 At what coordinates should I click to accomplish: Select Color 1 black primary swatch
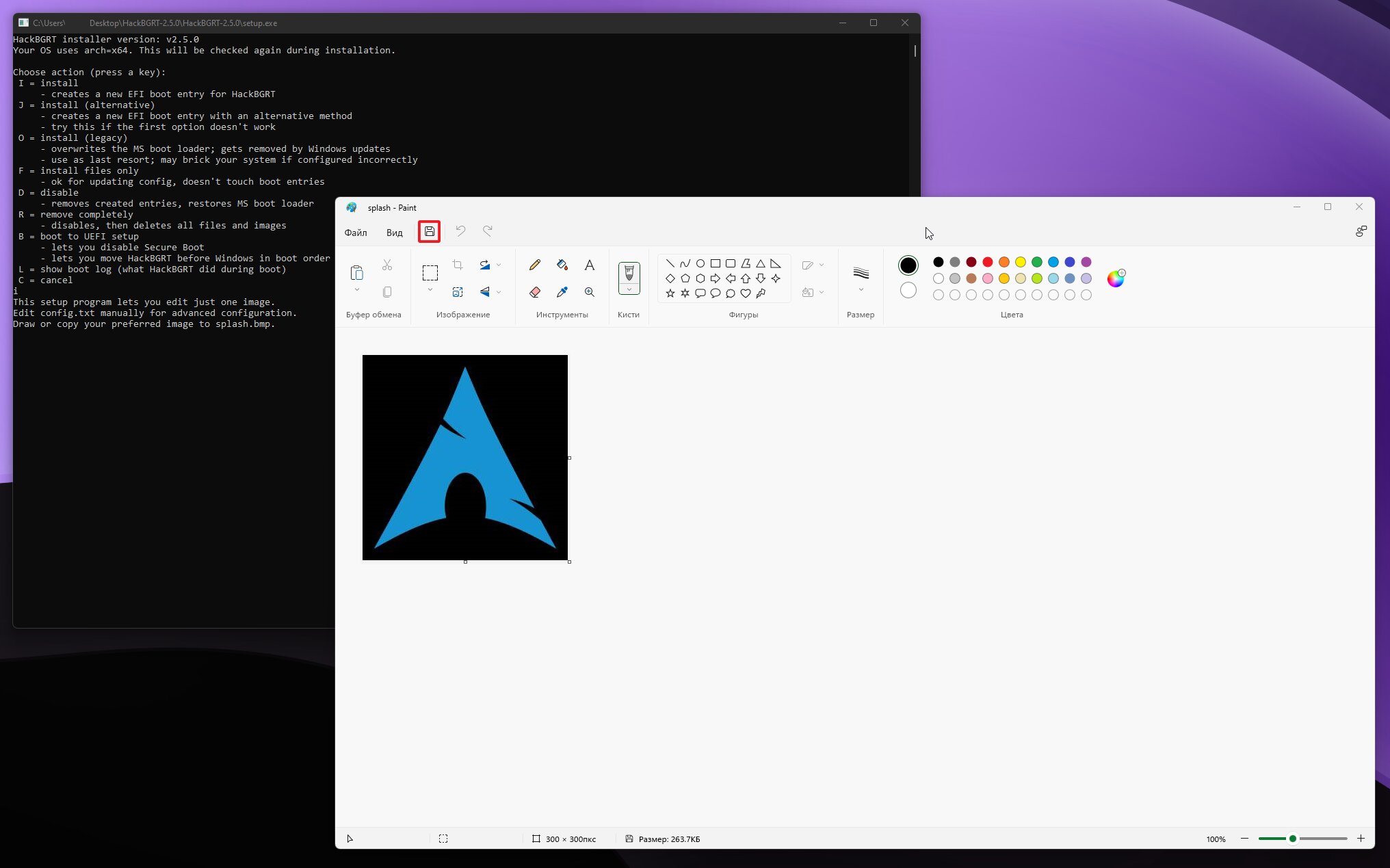coord(908,265)
